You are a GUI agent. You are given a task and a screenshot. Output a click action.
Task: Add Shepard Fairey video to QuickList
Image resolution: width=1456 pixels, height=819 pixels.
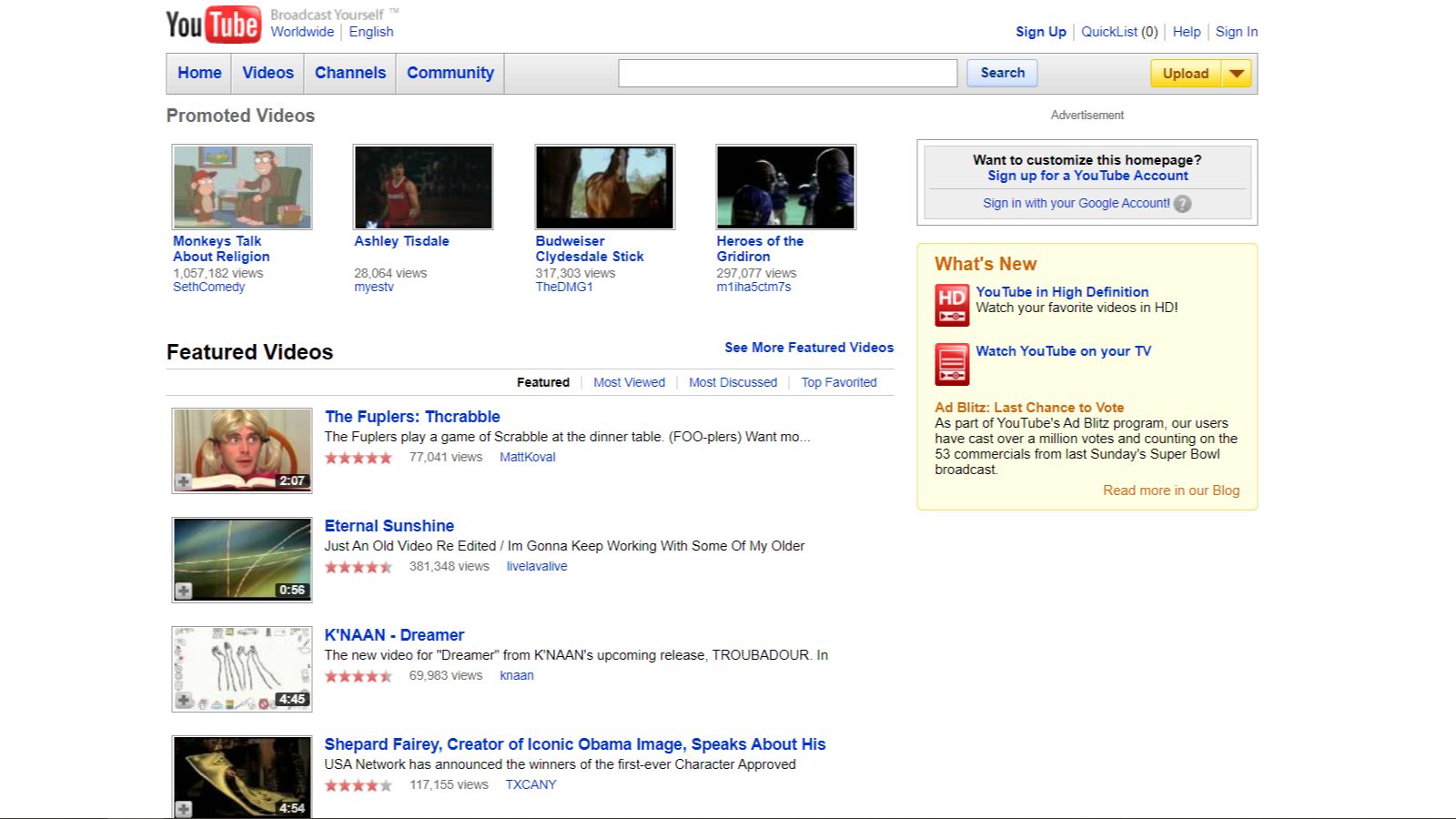[x=184, y=809]
